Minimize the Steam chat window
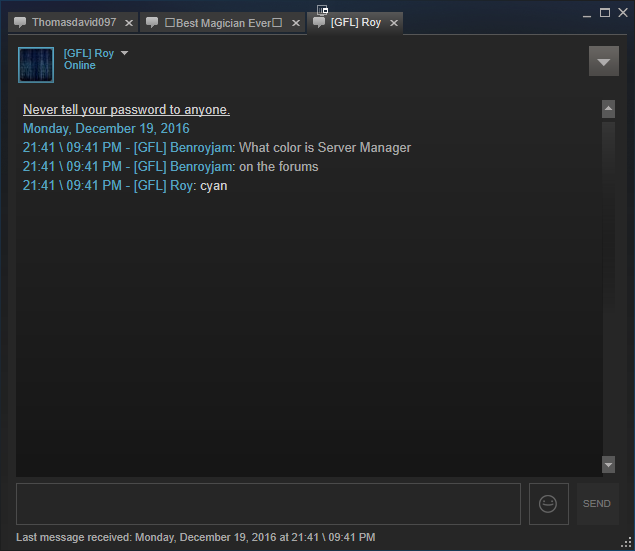 [587, 13]
